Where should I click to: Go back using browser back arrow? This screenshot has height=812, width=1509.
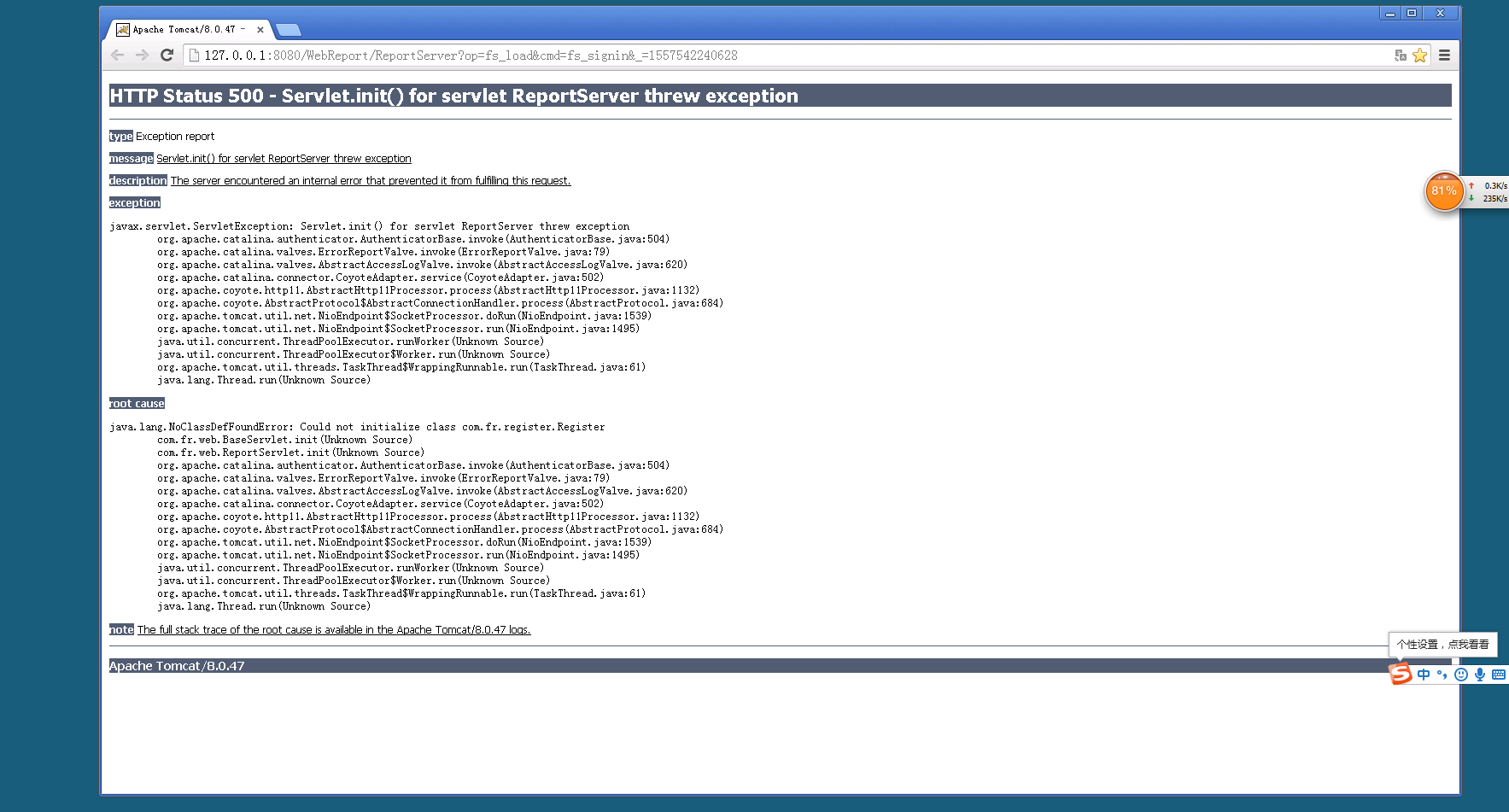pos(118,55)
